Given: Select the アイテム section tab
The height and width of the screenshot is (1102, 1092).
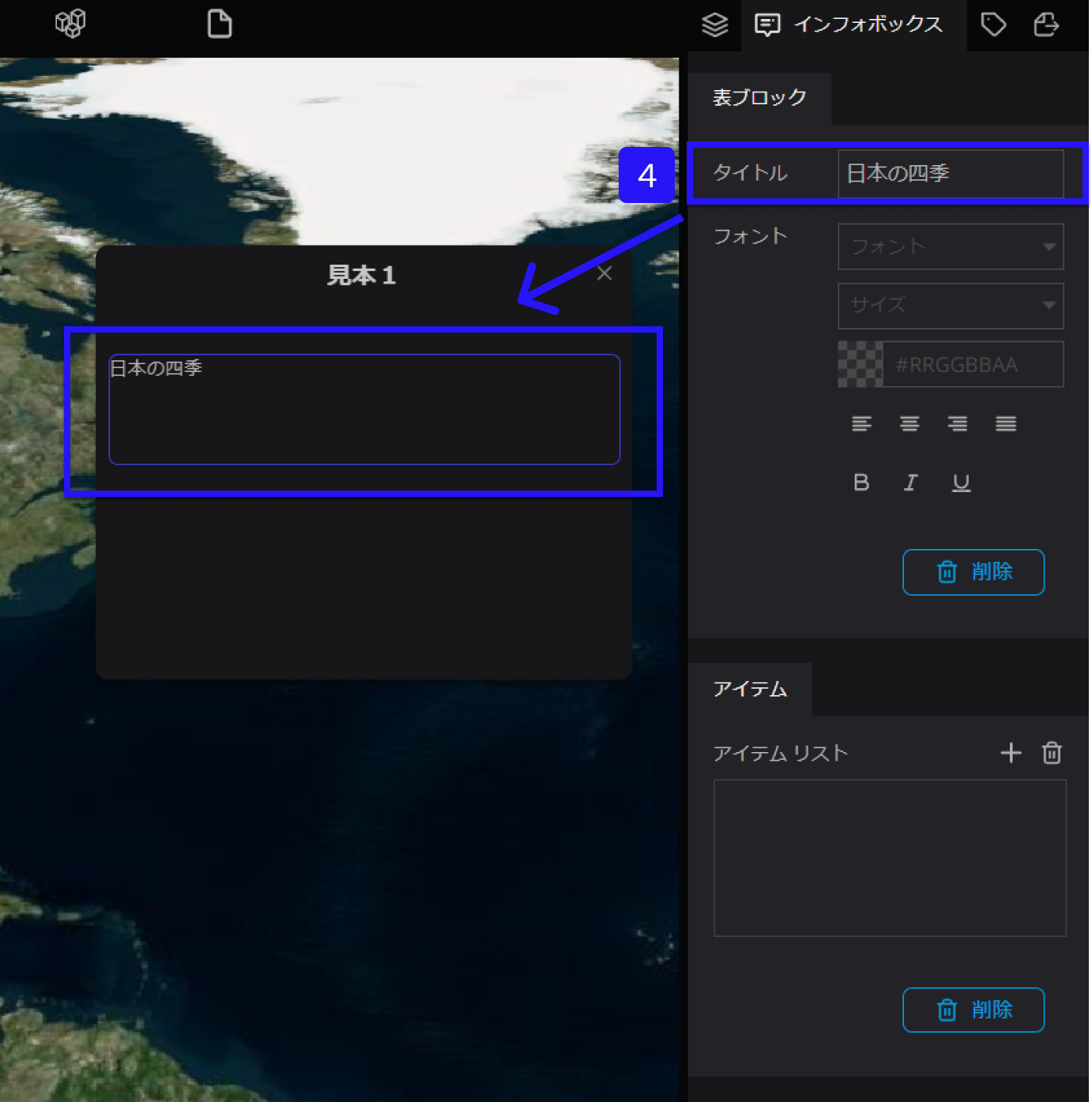Looking at the screenshot, I should point(750,690).
